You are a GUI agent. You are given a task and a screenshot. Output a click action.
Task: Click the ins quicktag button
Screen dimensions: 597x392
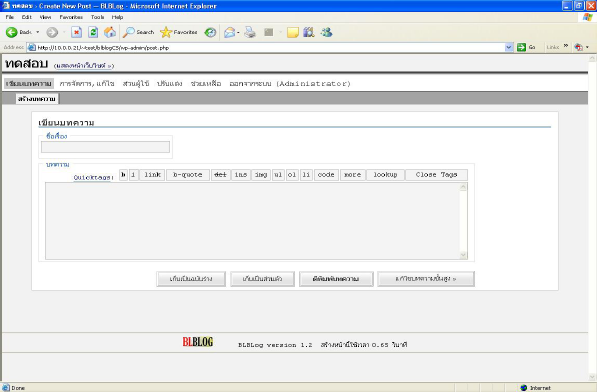pyautogui.click(x=241, y=175)
